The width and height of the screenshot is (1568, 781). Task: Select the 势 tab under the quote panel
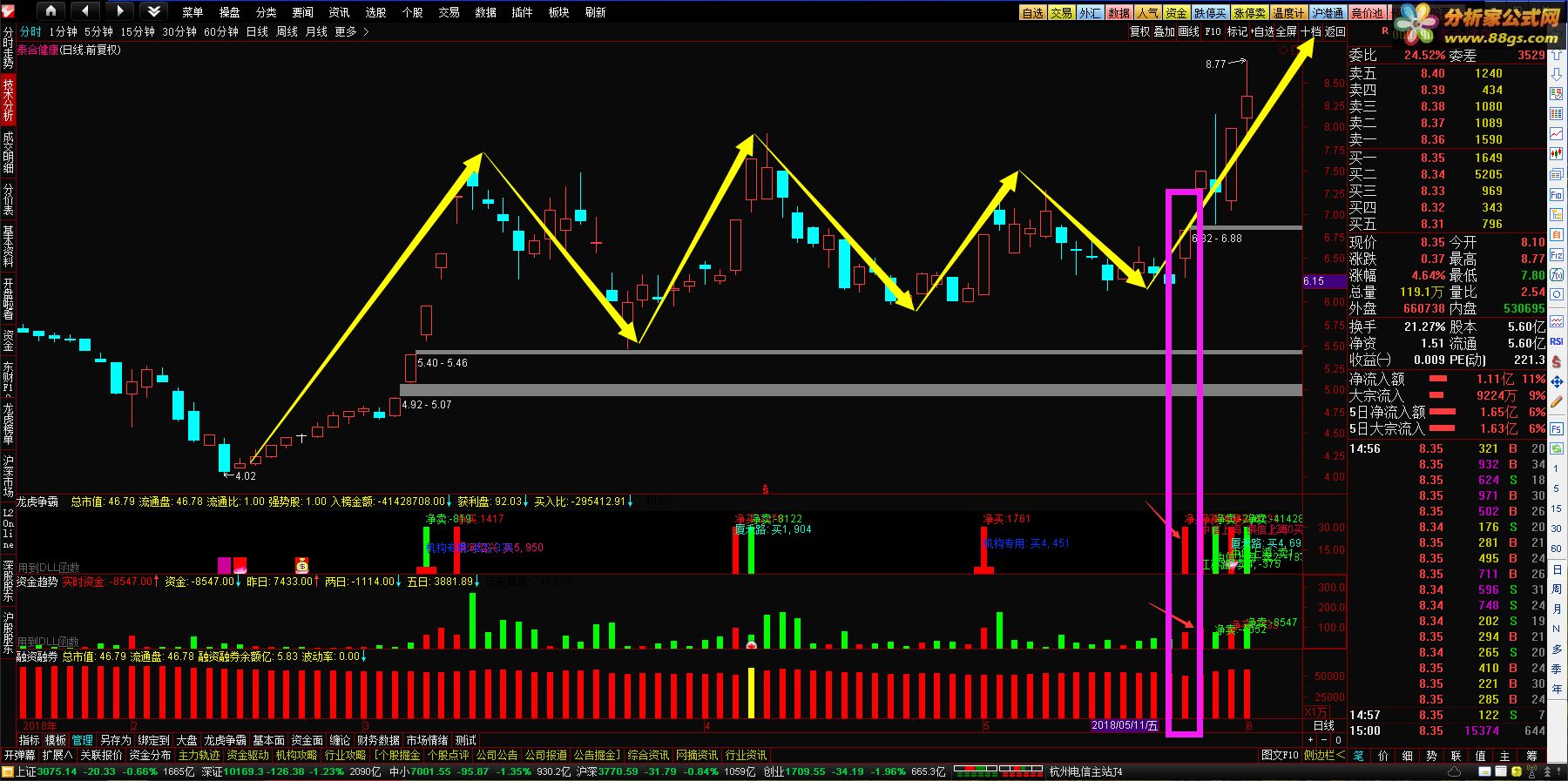pyautogui.click(x=1431, y=756)
